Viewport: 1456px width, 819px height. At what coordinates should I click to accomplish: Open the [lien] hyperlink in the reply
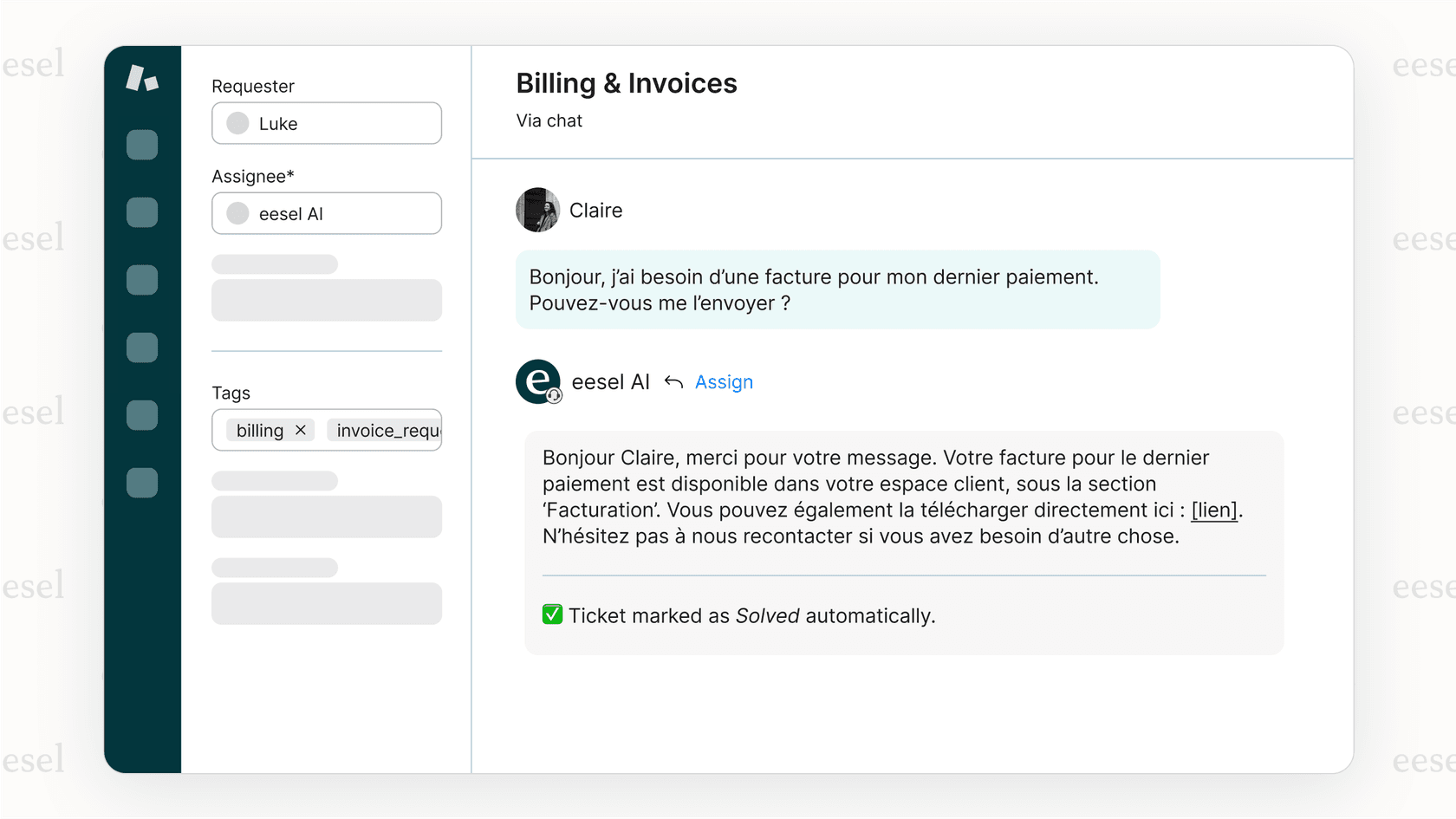[1212, 510]
